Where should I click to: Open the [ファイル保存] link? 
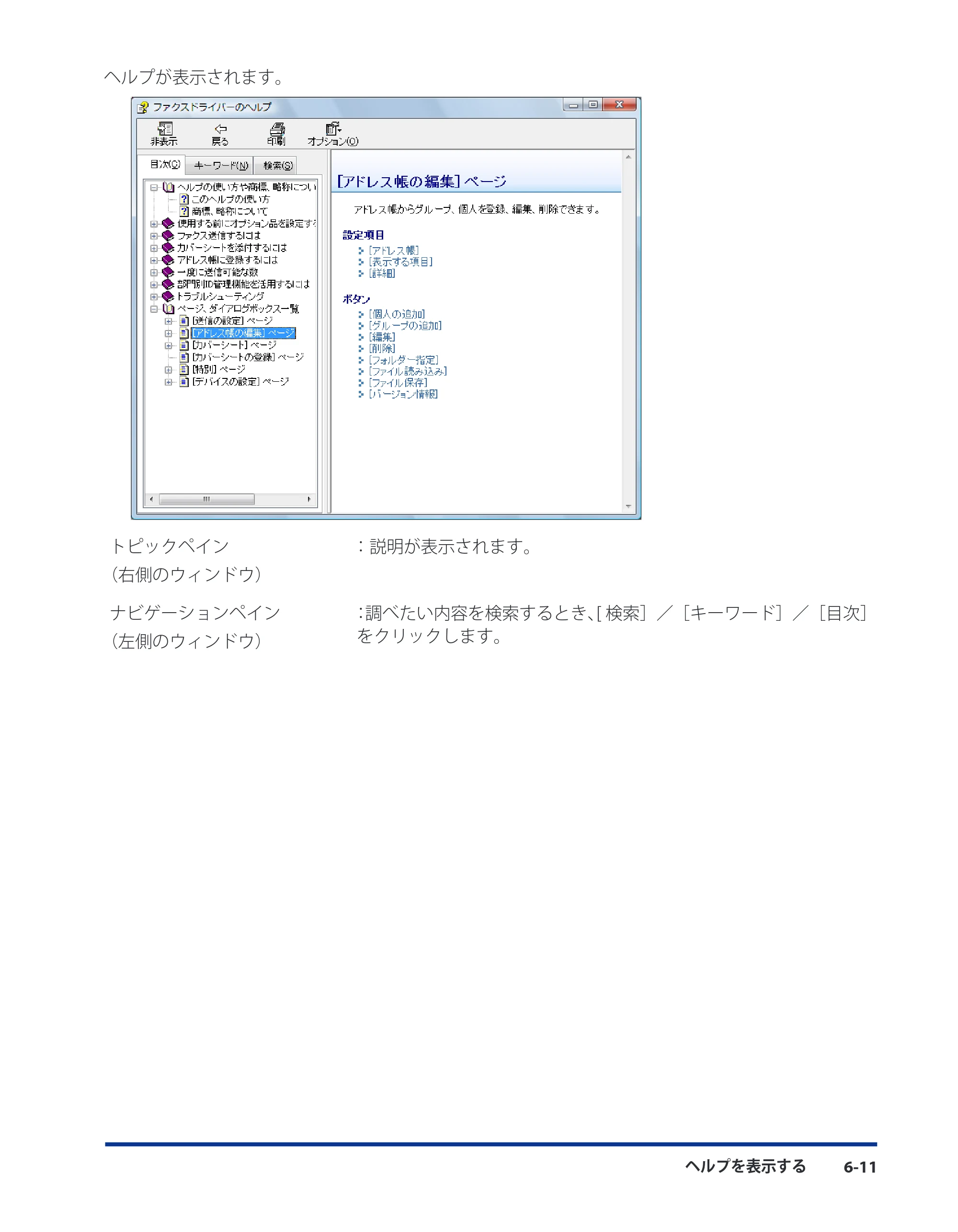click(399, 382)
